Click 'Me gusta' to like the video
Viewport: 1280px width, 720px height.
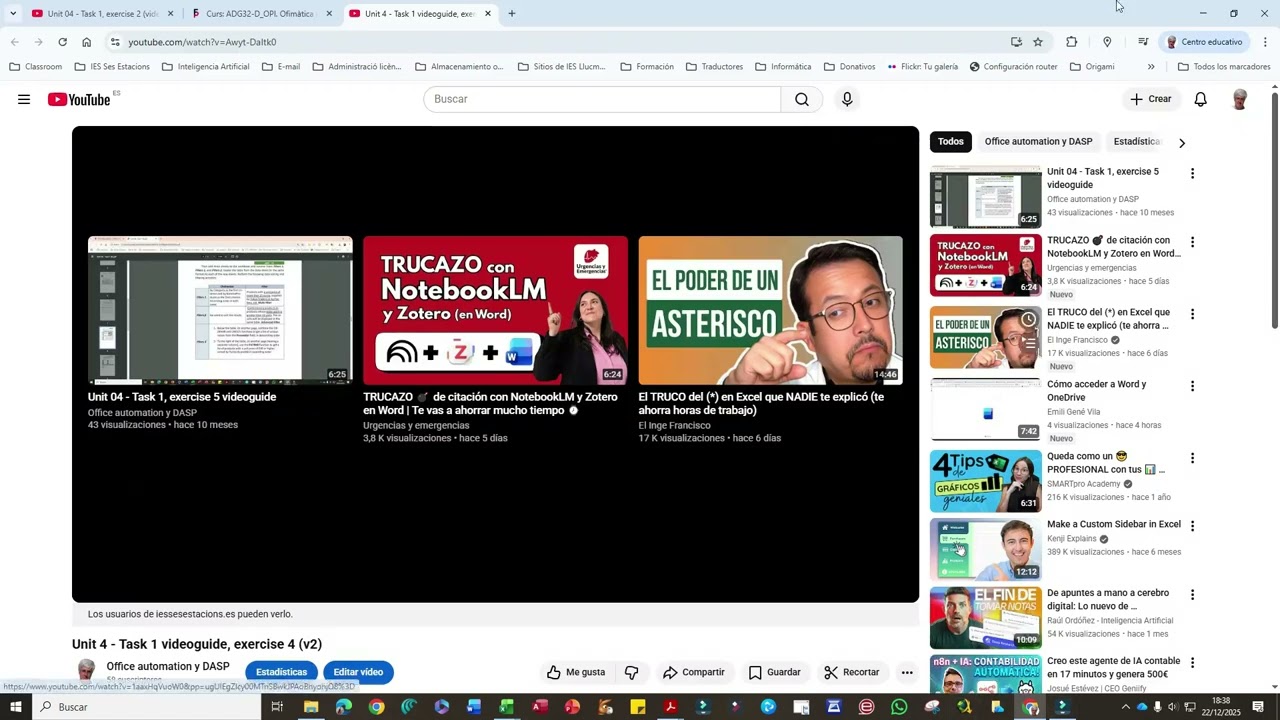pyautogui.click(x=576, y=672)
